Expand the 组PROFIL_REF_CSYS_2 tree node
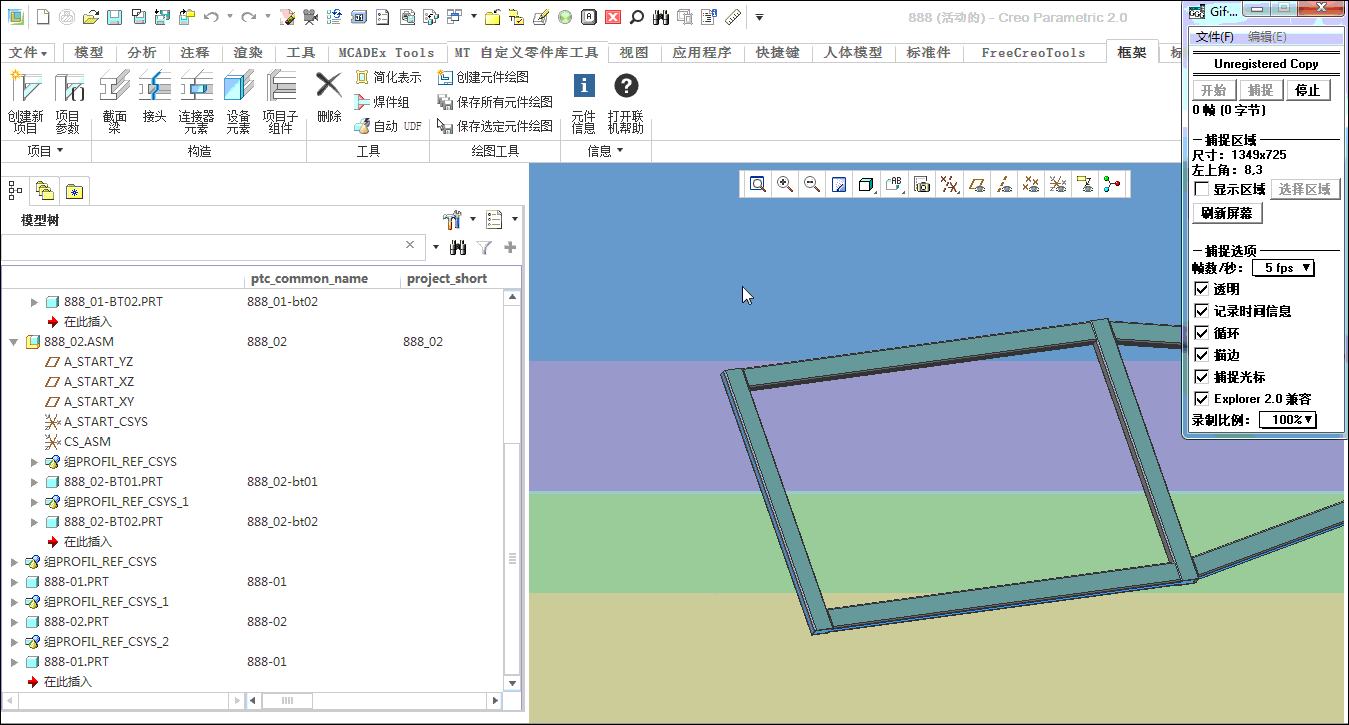Image resolution: width=1349 pixels, height=725 pixels. pyautogui.click(x=14, y=642)
